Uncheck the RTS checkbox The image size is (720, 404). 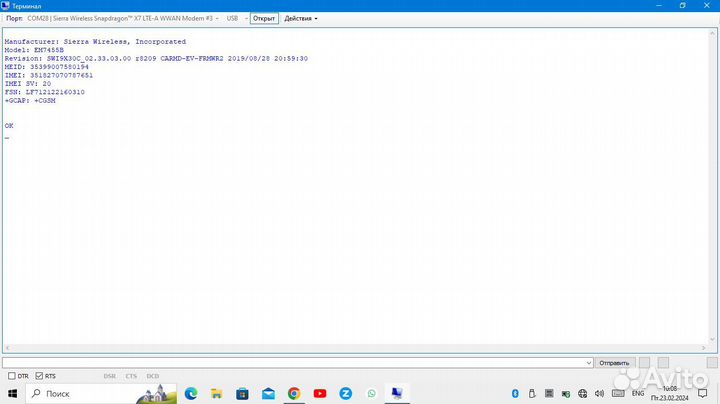point(39,376)
